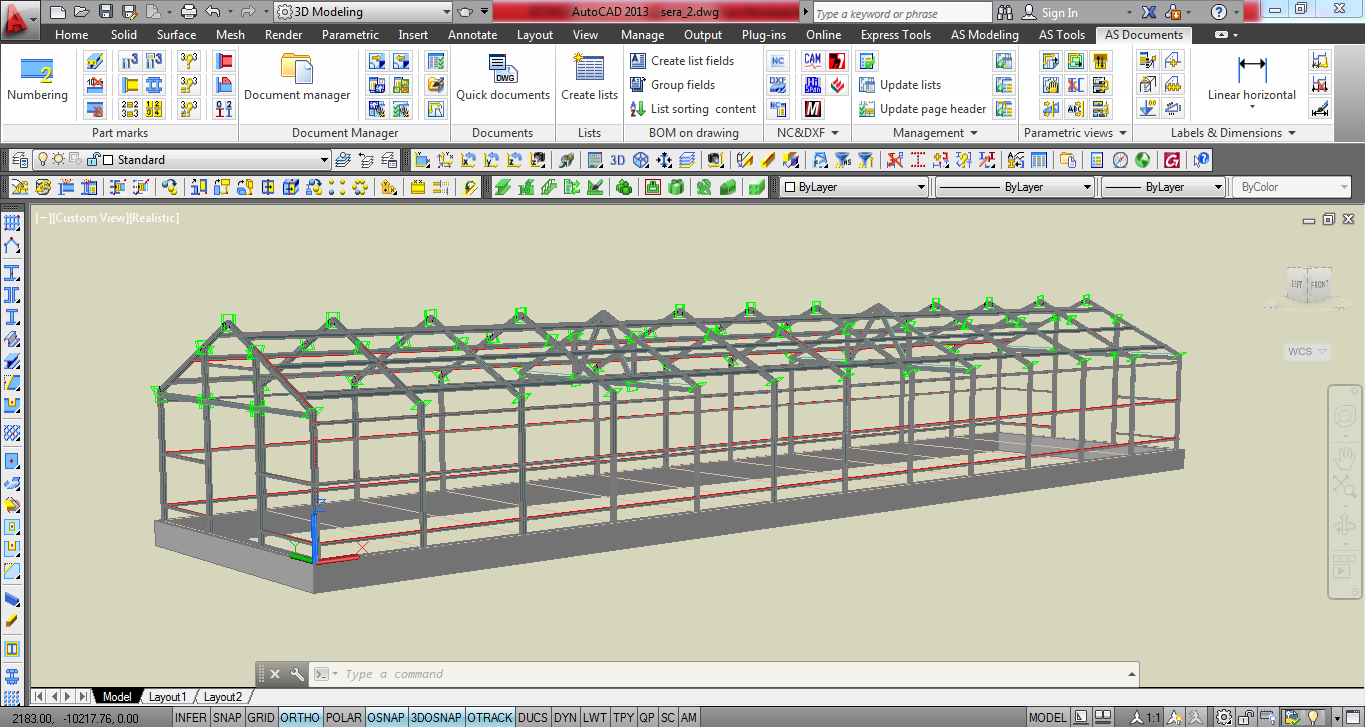Turn on GRID display toggle

pos(261,718)
